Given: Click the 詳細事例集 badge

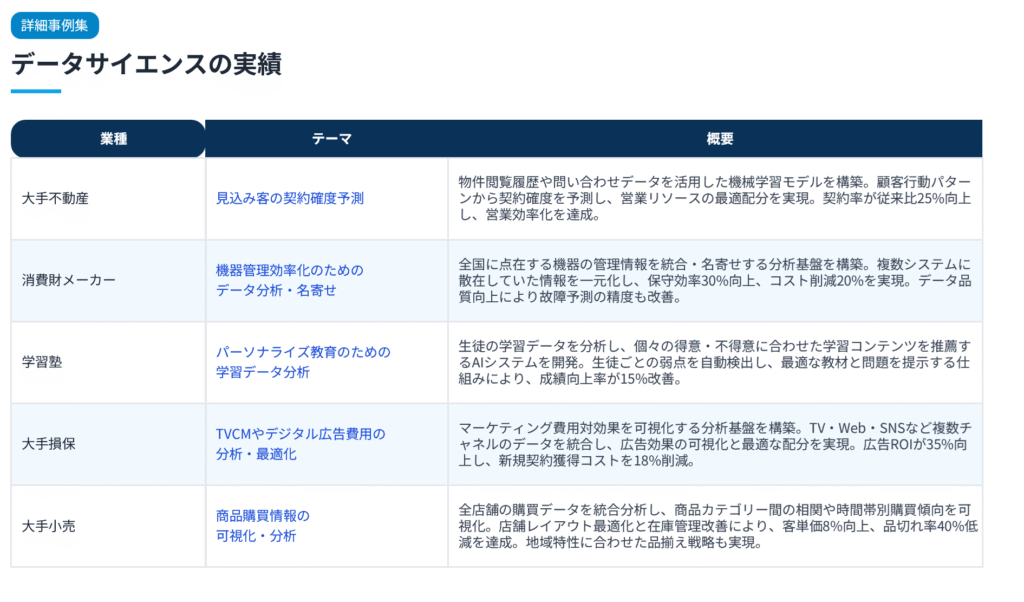Looking at the screenshot, I should coord(55,25).
